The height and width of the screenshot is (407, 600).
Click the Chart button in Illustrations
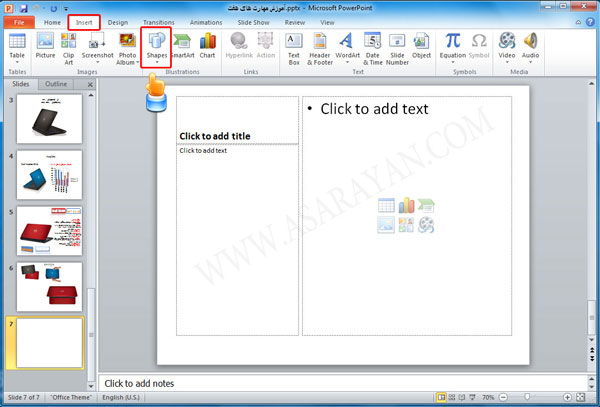pos(207,46)
